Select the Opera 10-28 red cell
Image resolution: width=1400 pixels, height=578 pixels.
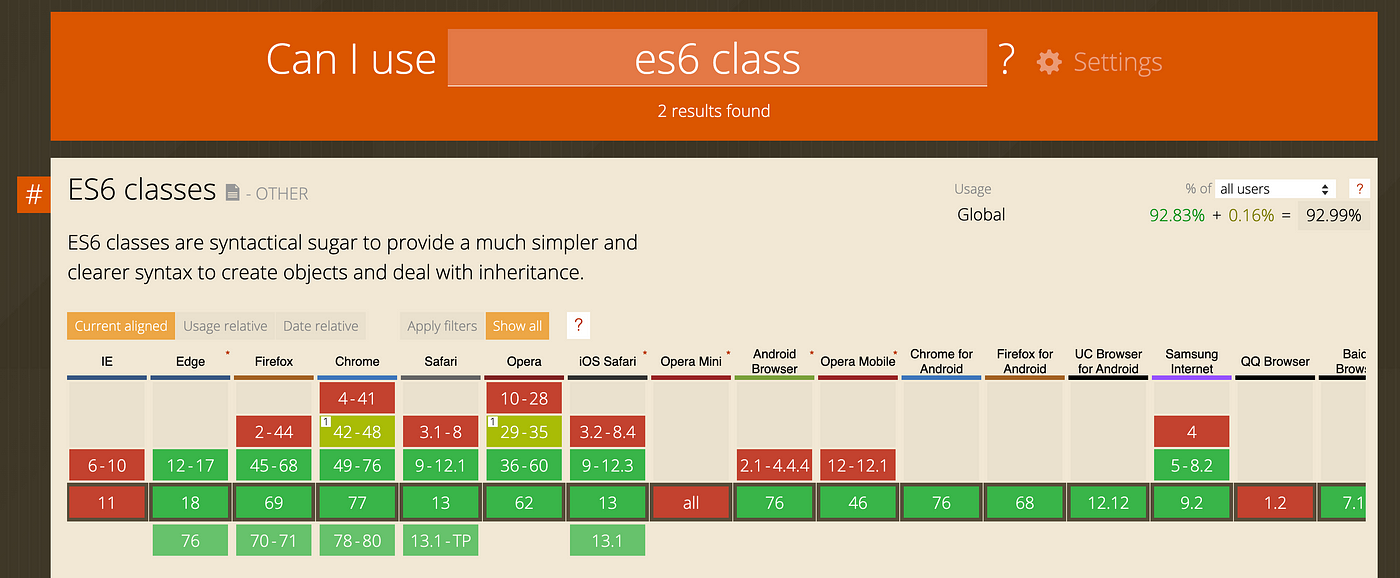[524, 398]
